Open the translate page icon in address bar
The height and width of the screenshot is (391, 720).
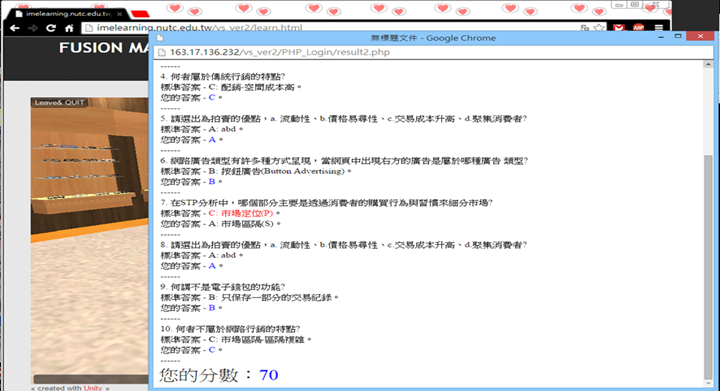coord(585,28)
